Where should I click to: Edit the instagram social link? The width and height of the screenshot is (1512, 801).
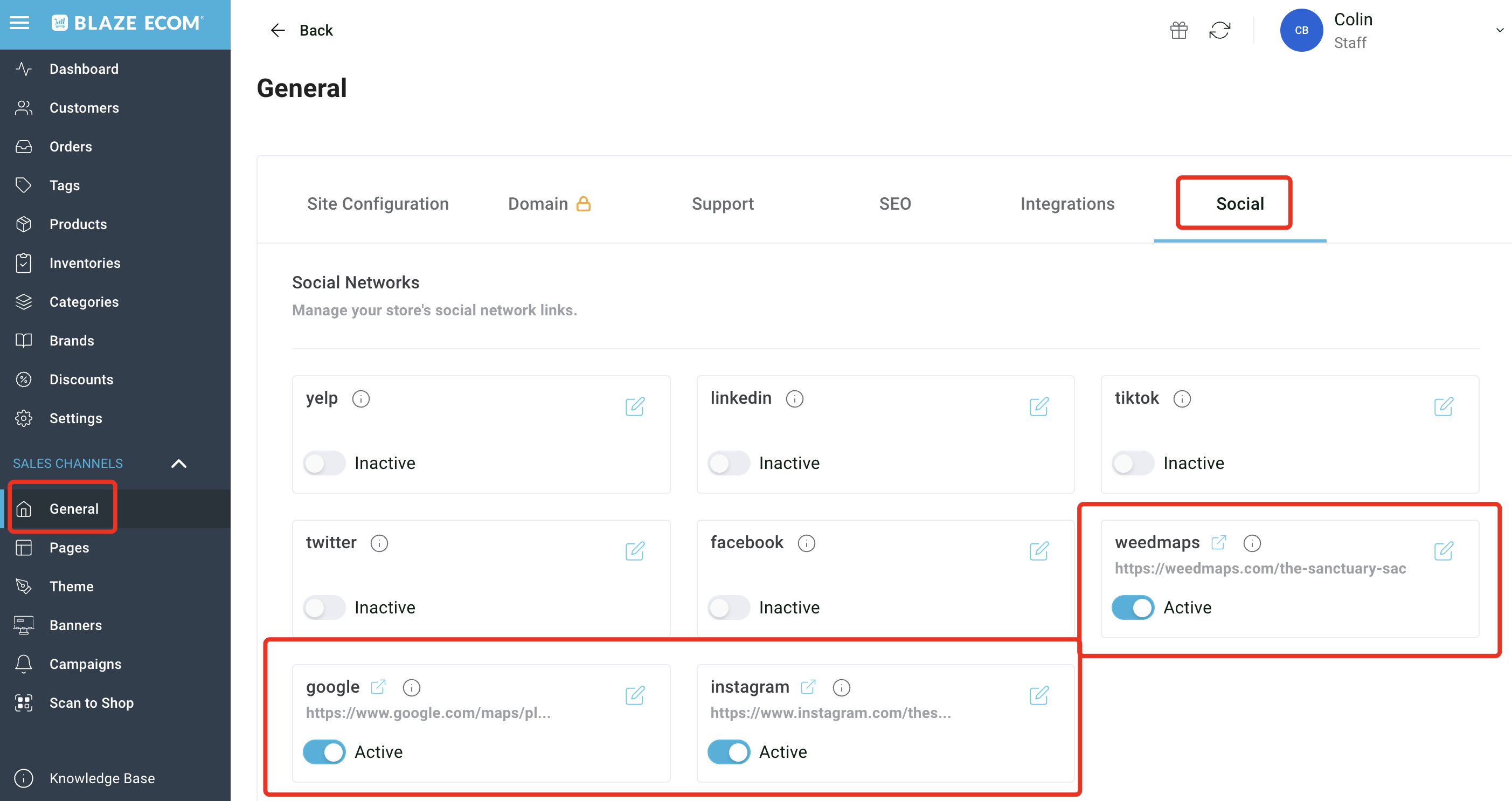1039,695
